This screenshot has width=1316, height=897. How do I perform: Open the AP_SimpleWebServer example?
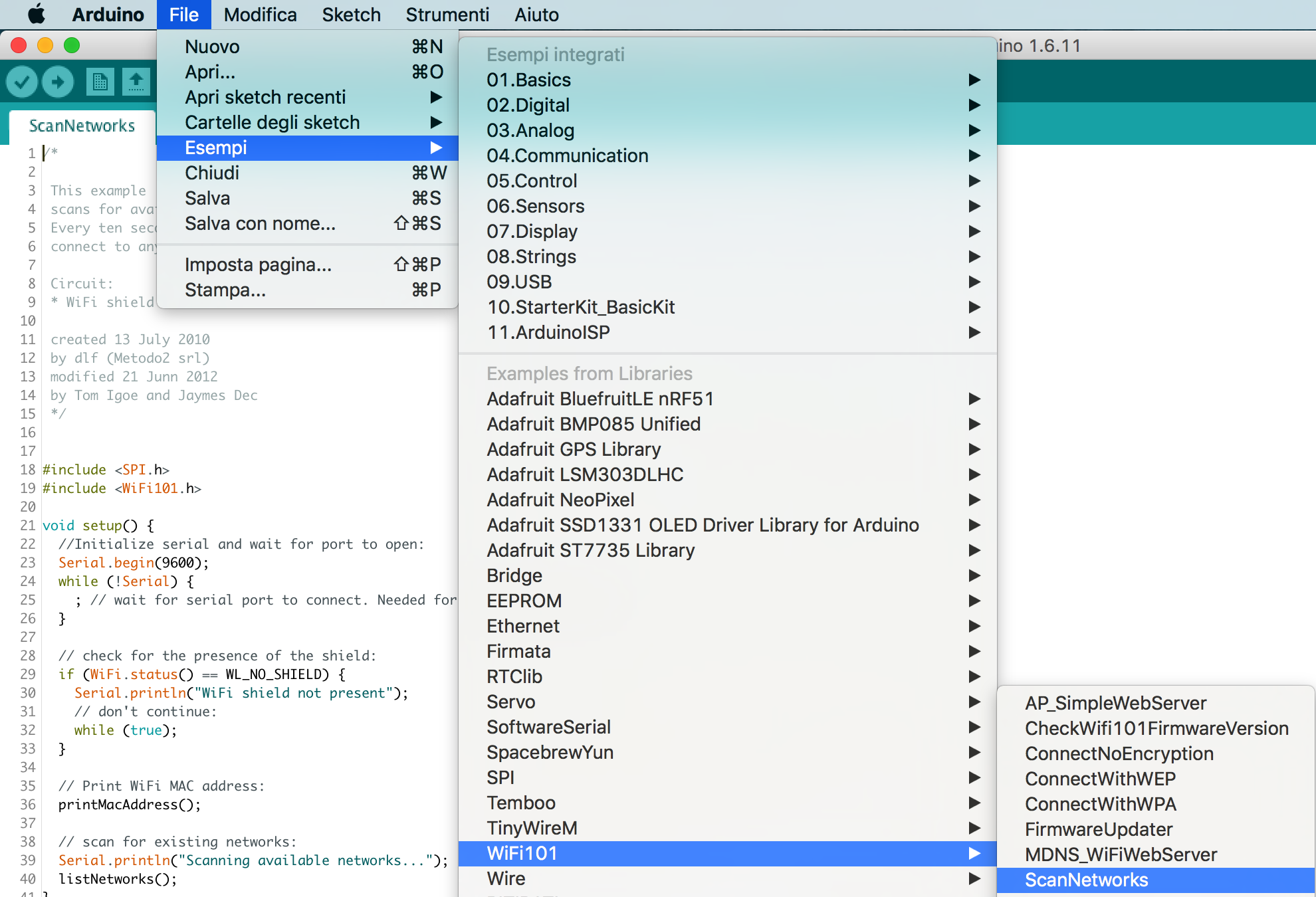[x=1115, y=703]
